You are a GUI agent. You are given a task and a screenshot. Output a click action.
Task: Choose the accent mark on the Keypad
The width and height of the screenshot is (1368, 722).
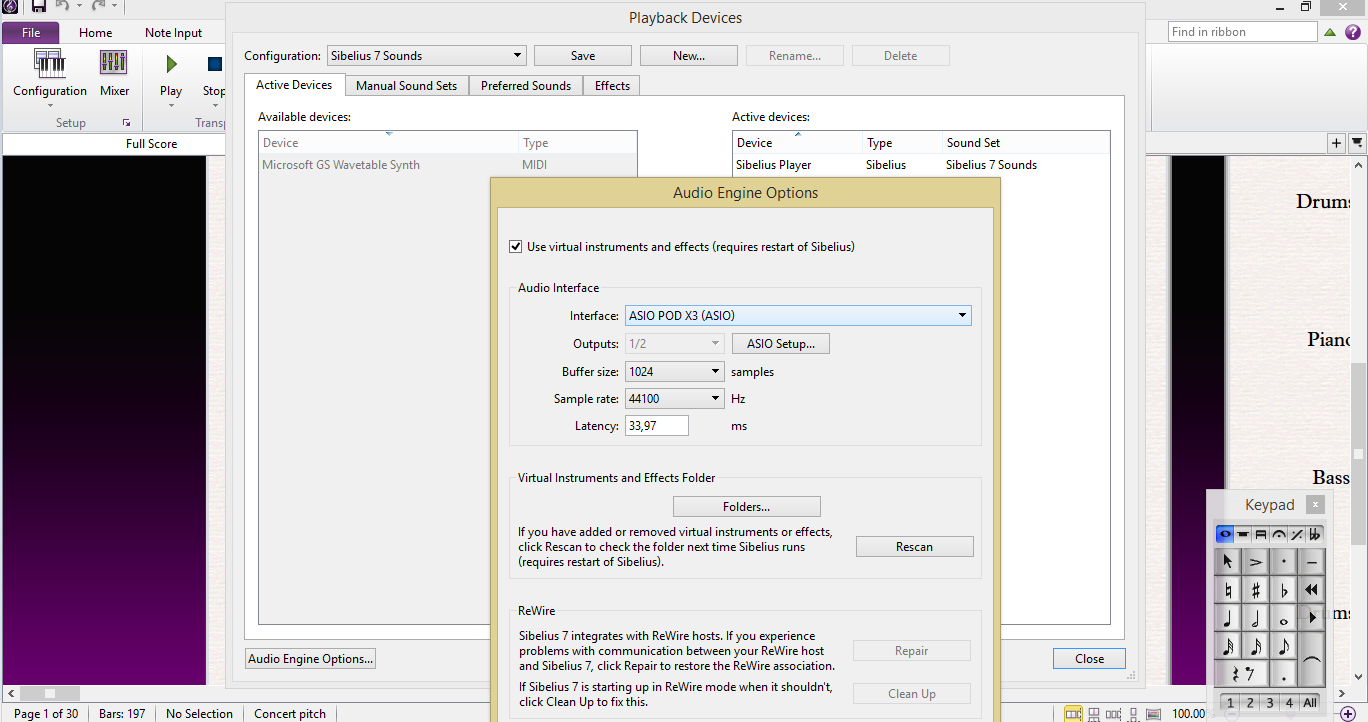[x=1256, y=562]
